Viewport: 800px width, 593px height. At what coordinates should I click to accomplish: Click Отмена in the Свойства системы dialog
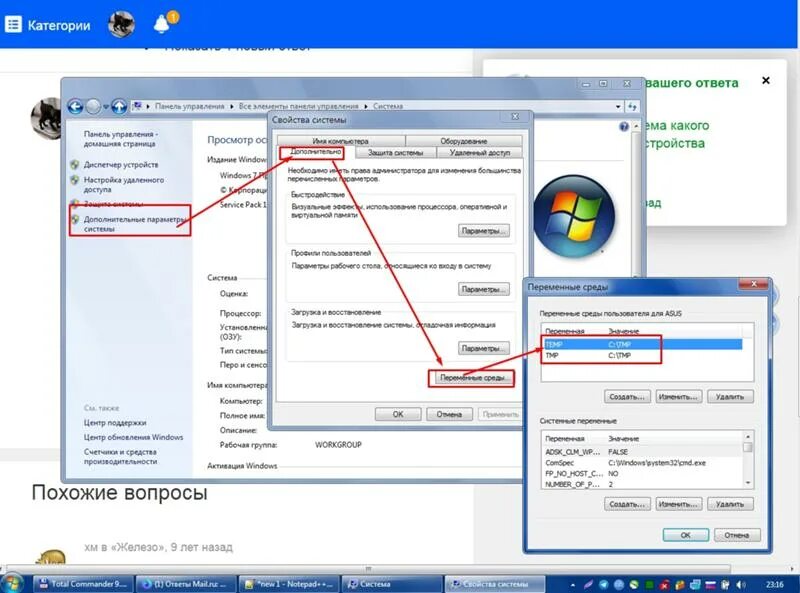point(449,414)
